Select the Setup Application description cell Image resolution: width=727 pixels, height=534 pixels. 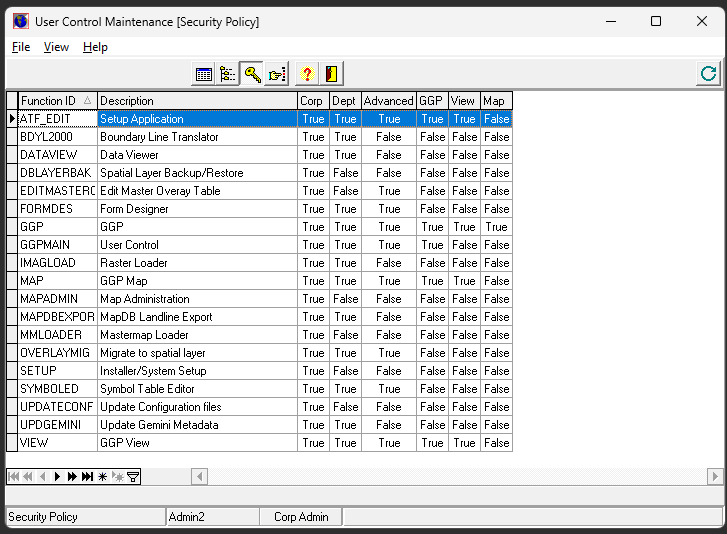pyautogui.click(x=198, y=119)
